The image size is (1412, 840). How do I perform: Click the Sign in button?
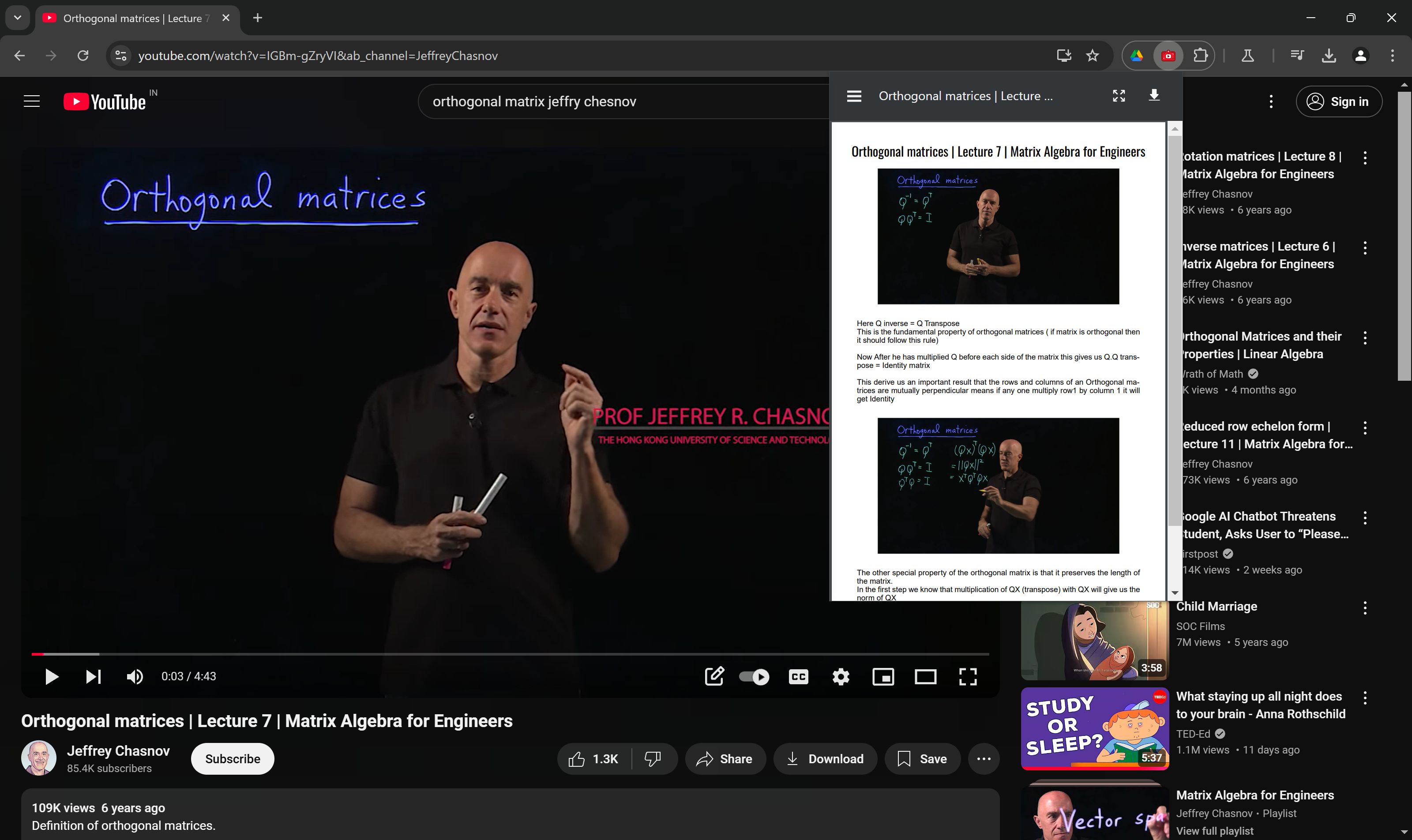point(1339,101)
